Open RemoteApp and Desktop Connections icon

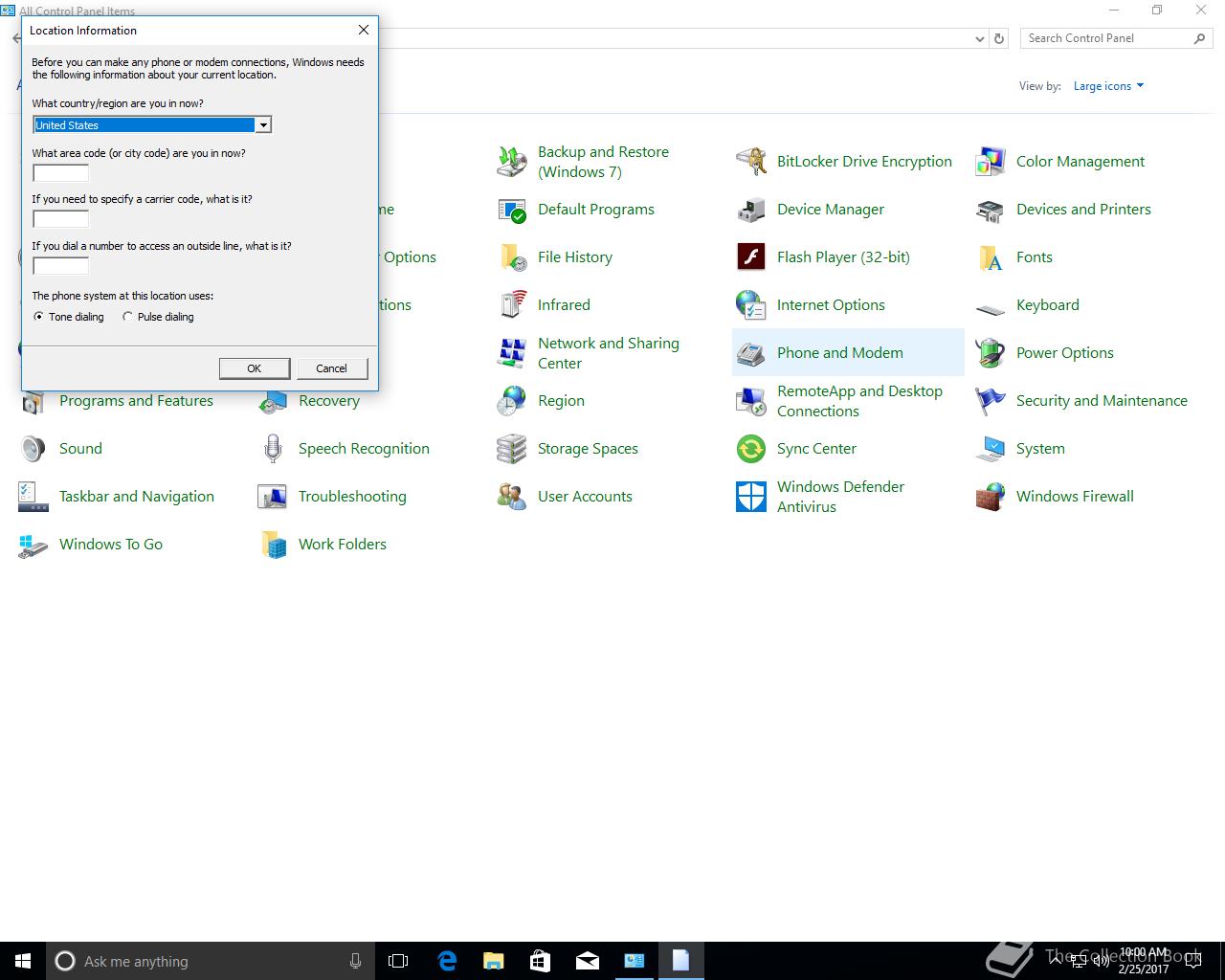pyautogui.click(x=751, y=401)
